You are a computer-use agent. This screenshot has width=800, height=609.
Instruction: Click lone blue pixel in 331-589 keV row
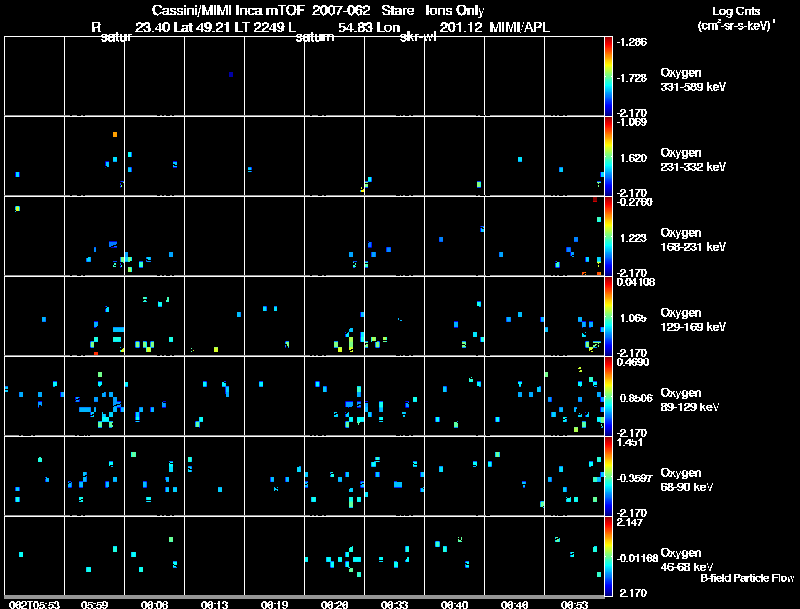[x=231, y=74]
